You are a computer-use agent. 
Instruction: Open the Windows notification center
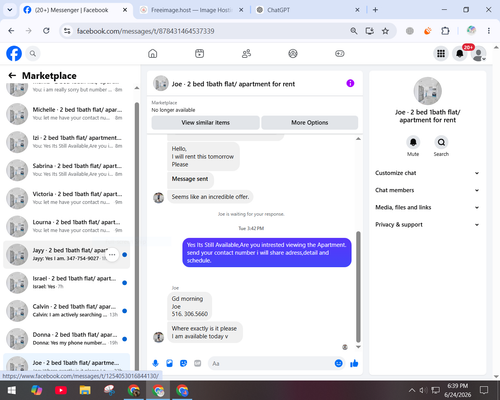[484, 390]
